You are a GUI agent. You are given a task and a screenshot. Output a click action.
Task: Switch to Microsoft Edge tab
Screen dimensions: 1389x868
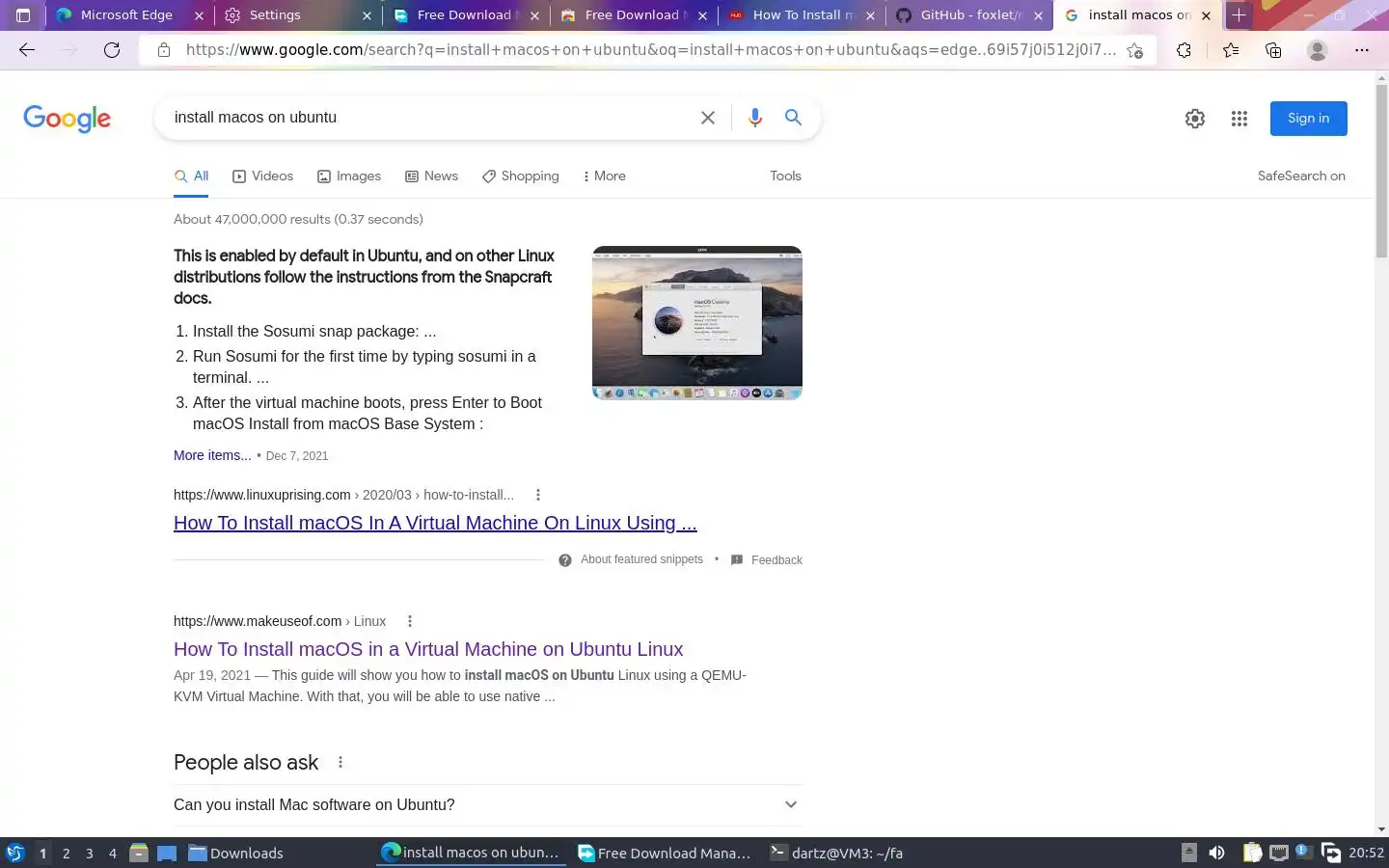[128, 15]
